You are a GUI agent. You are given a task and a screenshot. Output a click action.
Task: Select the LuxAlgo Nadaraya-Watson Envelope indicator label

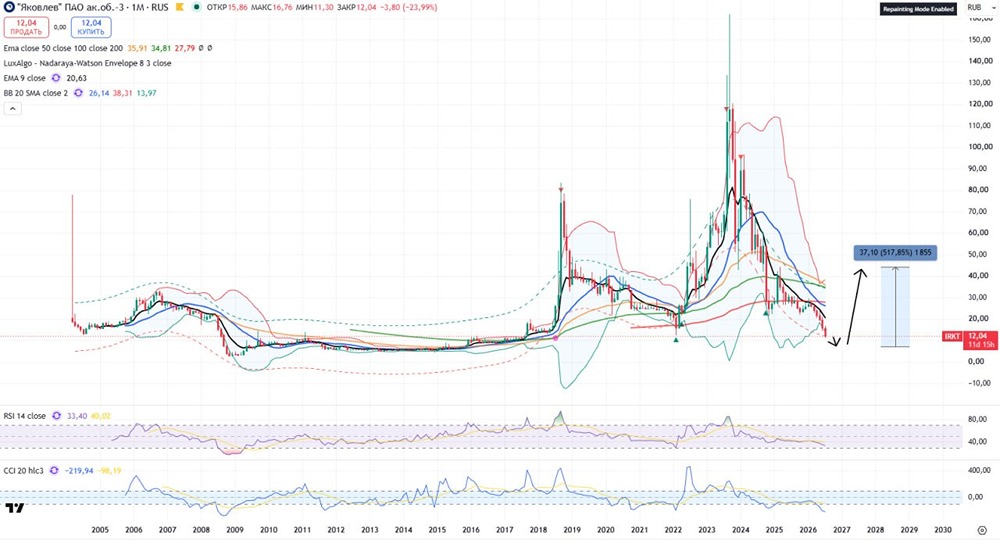point(87,63)
